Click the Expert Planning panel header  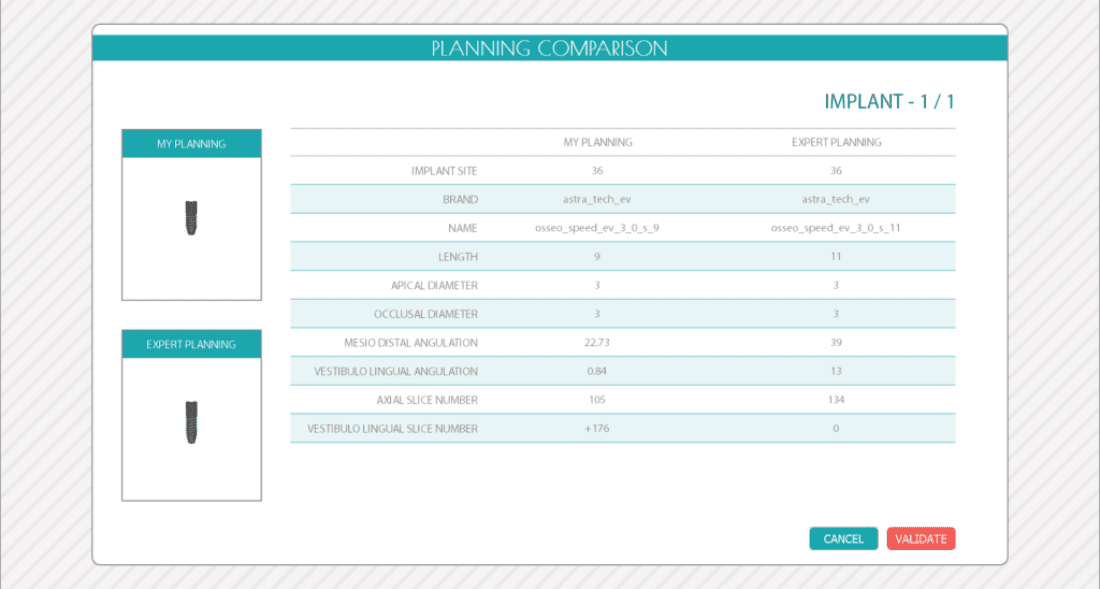[192, 344]
